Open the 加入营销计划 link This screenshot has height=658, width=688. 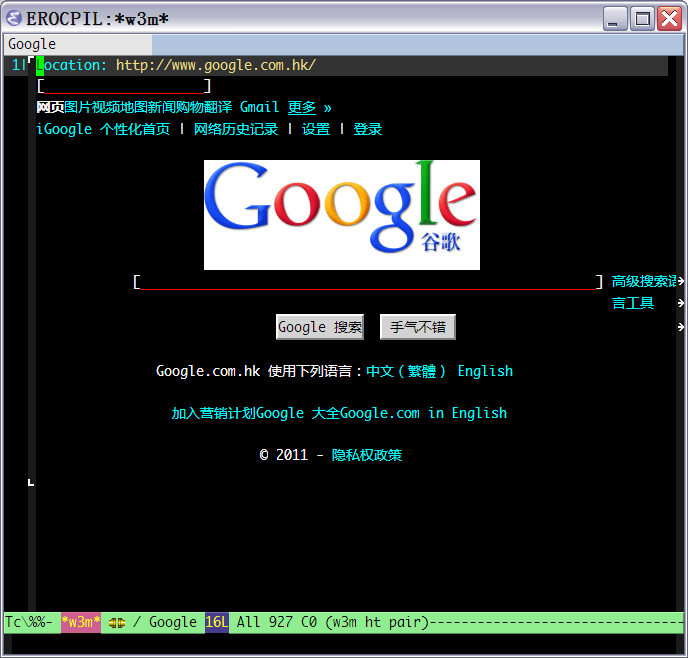(x=213, y=413)
